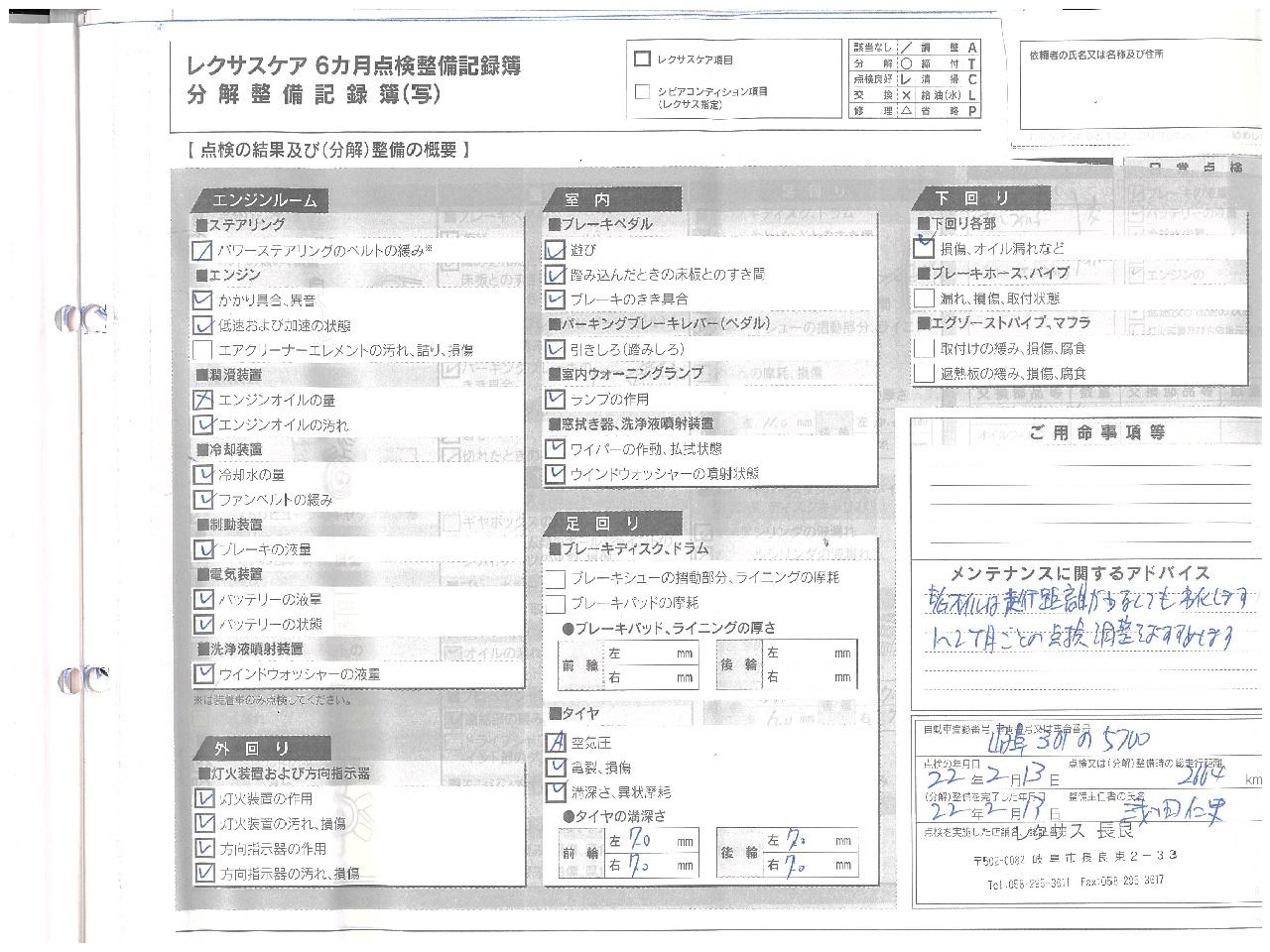Viewport: 1270px width, 952px height.
Task: Toggle the バッテリーの状態 checkbox
Action: [x=202, y=624]
